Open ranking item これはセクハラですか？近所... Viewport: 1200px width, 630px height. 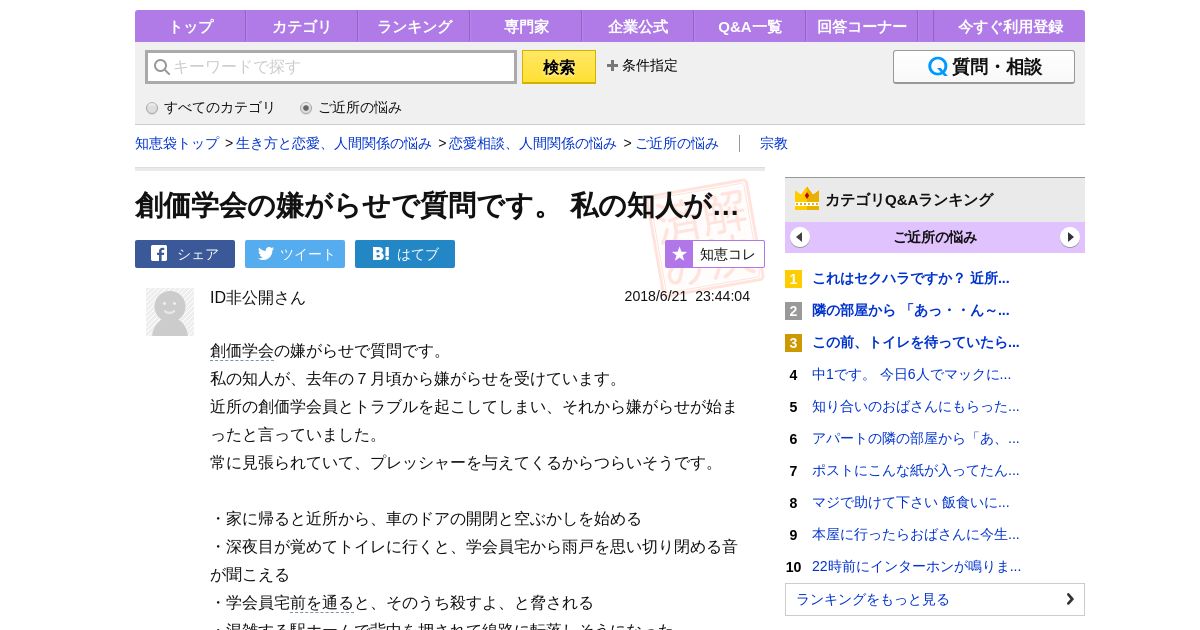pos(911,279)
